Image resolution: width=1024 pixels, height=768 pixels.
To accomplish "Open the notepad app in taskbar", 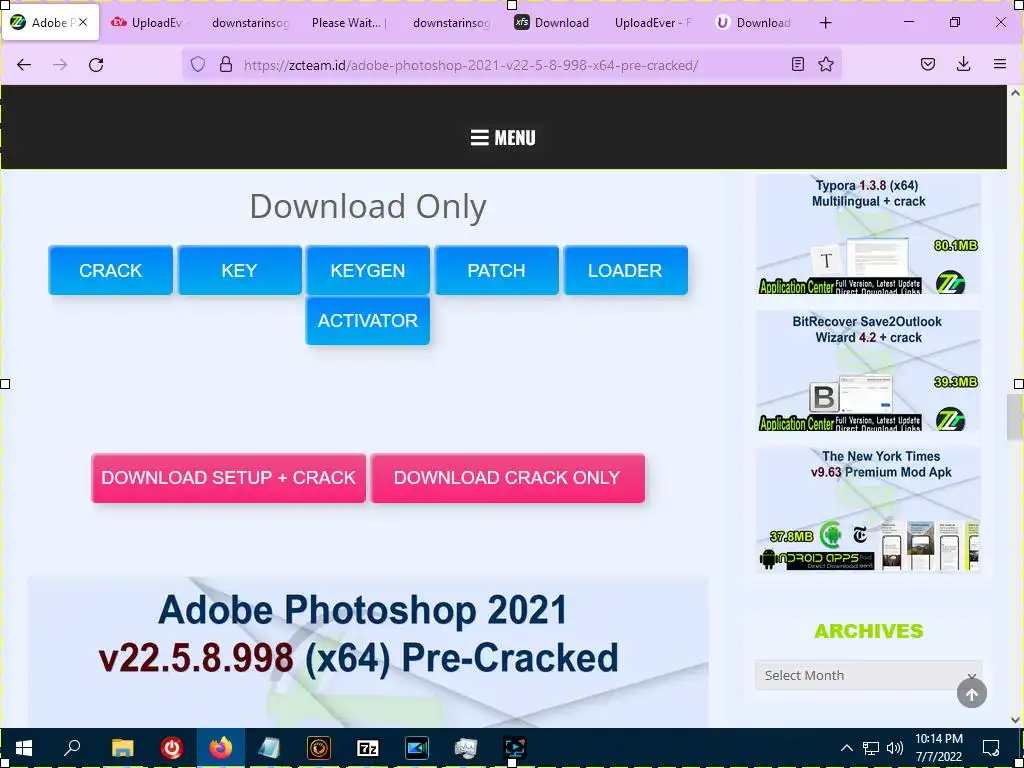I will [270, 748].
